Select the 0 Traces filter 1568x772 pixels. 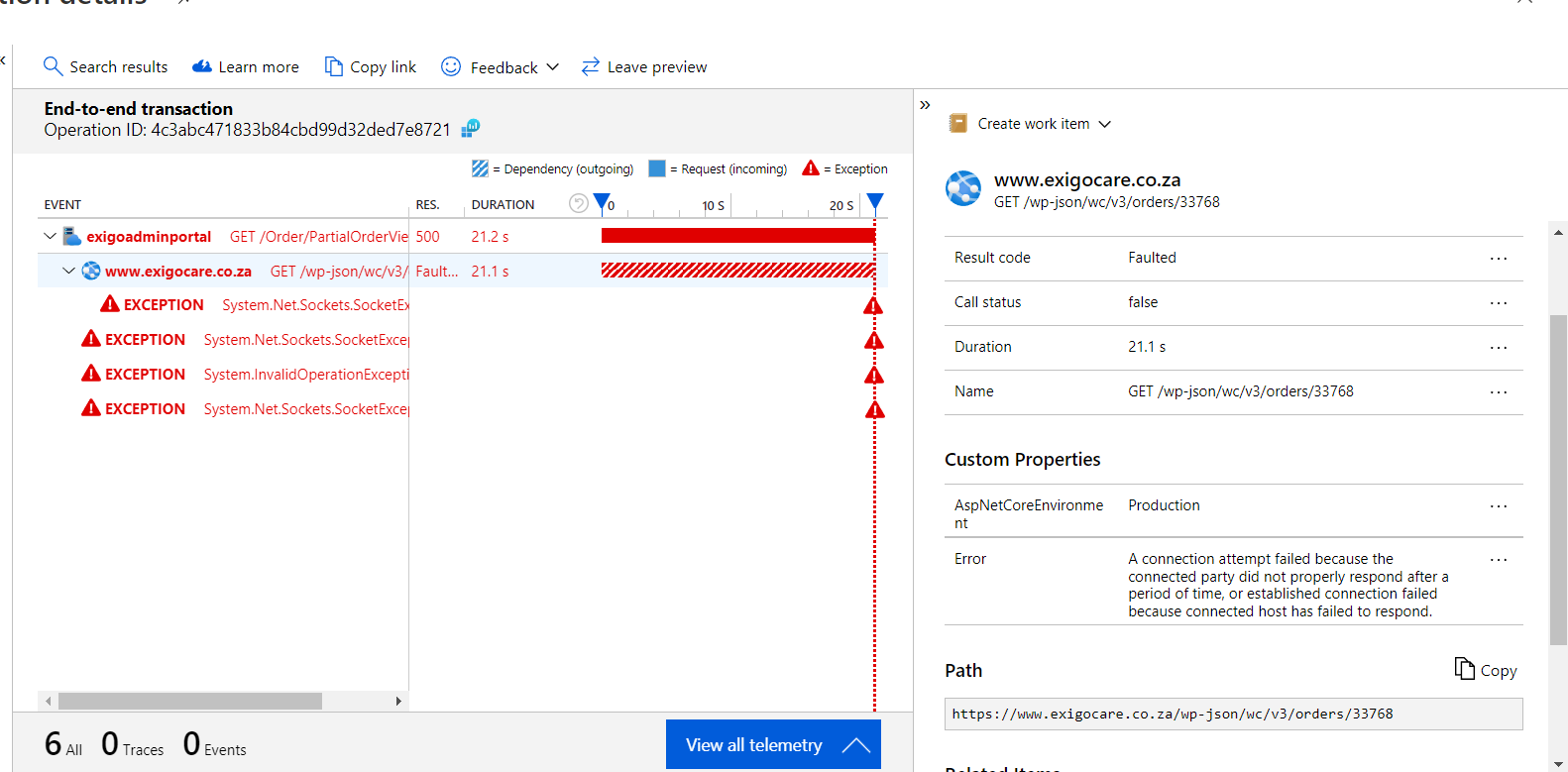click(x=133, y=743)
